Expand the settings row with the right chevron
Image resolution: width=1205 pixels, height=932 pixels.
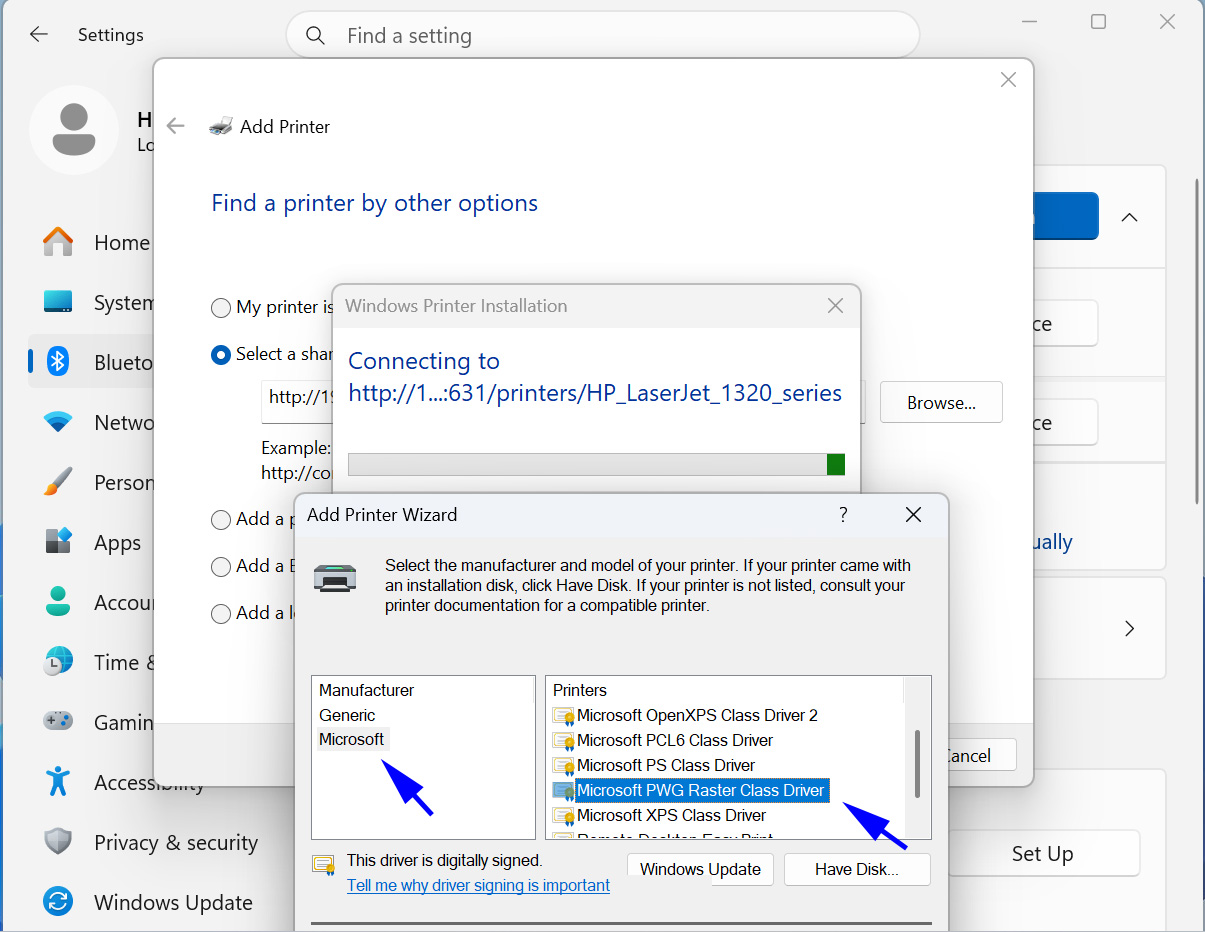click(1129, 628)
